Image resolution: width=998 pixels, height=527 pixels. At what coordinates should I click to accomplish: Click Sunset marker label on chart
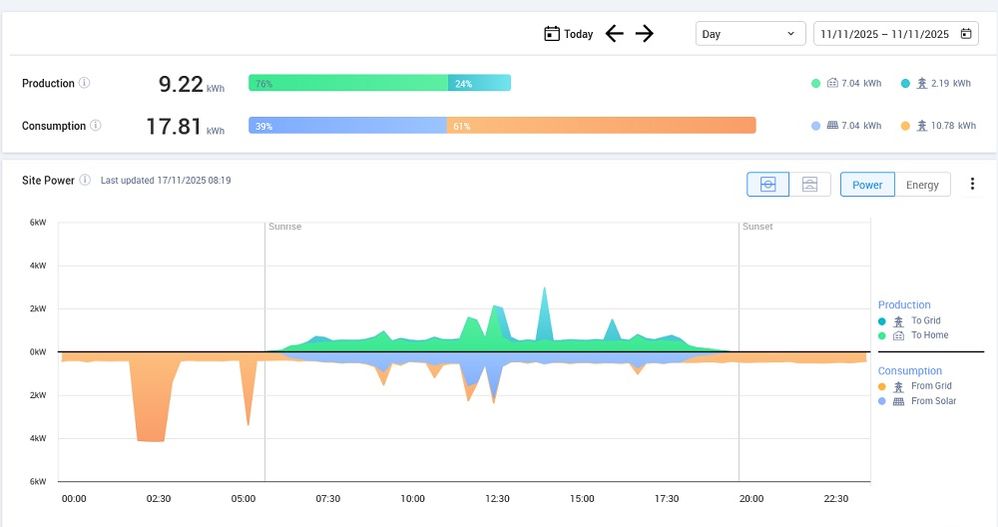757,227
